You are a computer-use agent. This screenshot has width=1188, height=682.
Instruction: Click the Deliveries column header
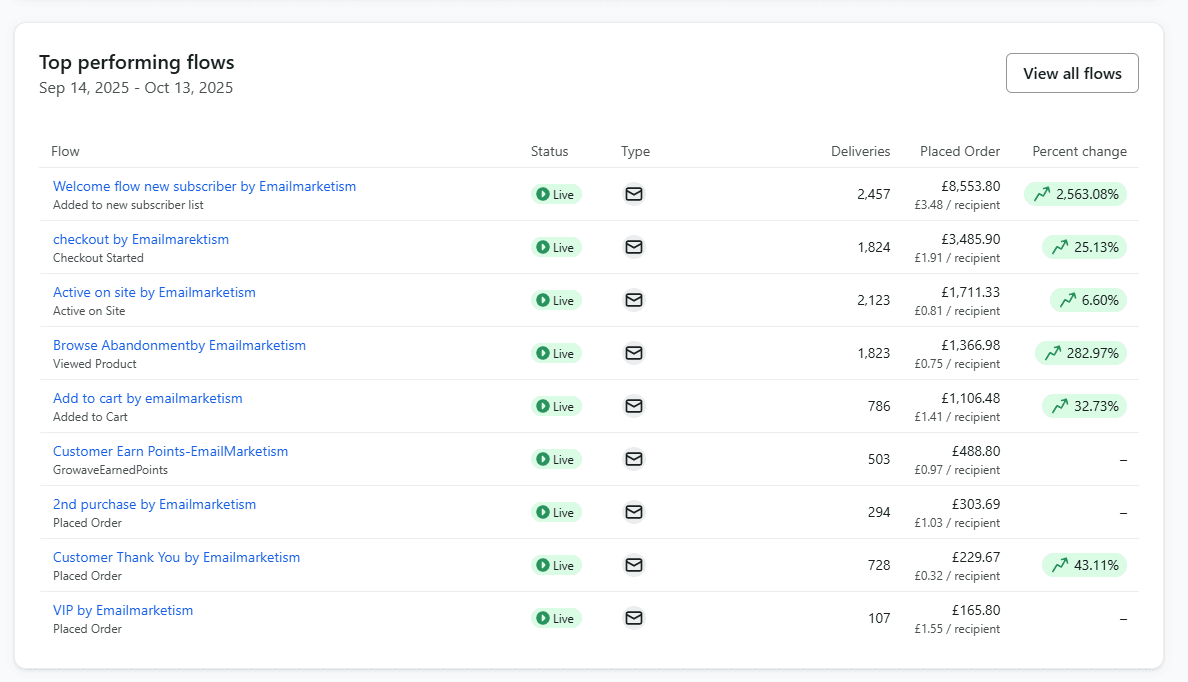[860, 152]
